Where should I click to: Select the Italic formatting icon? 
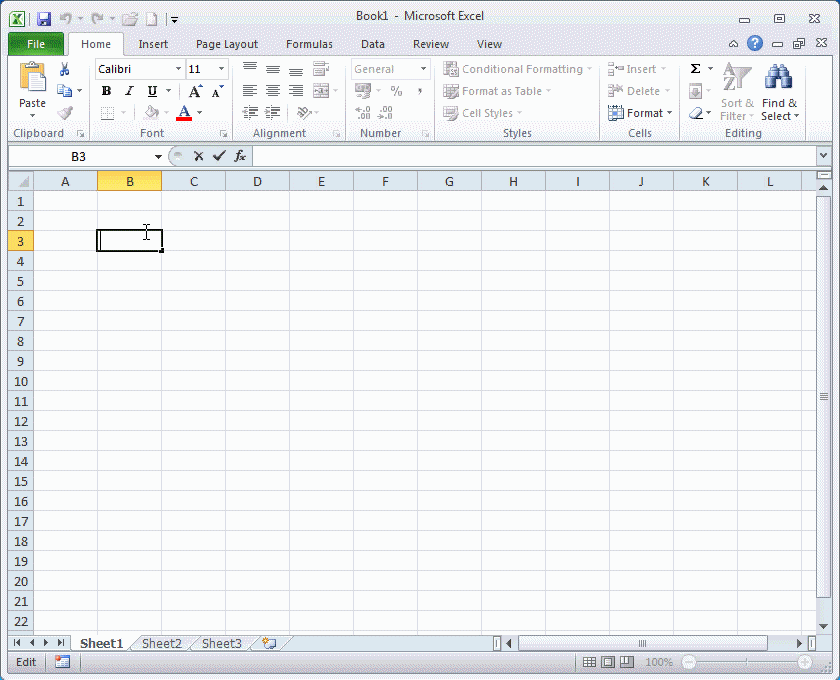tap(127, 90)
